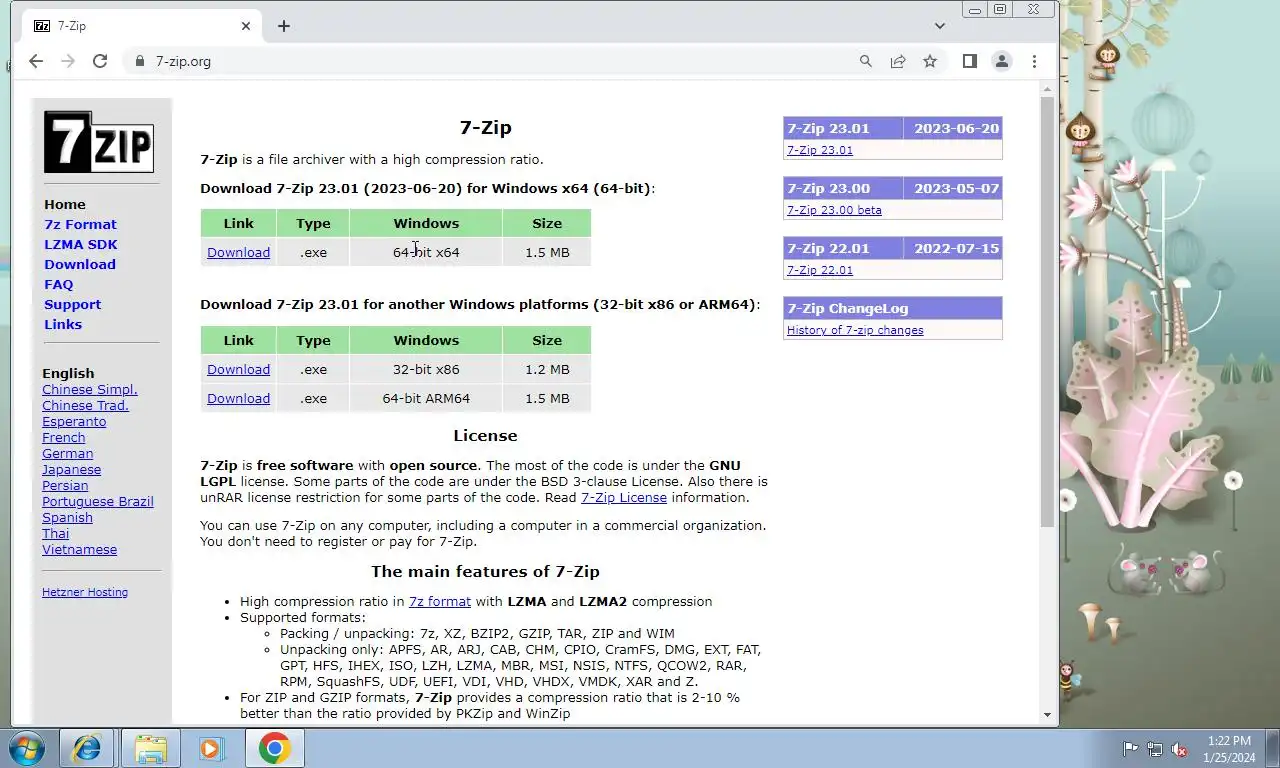Switch language to French
1280x768 pixels.
click(x=64, y=437)
